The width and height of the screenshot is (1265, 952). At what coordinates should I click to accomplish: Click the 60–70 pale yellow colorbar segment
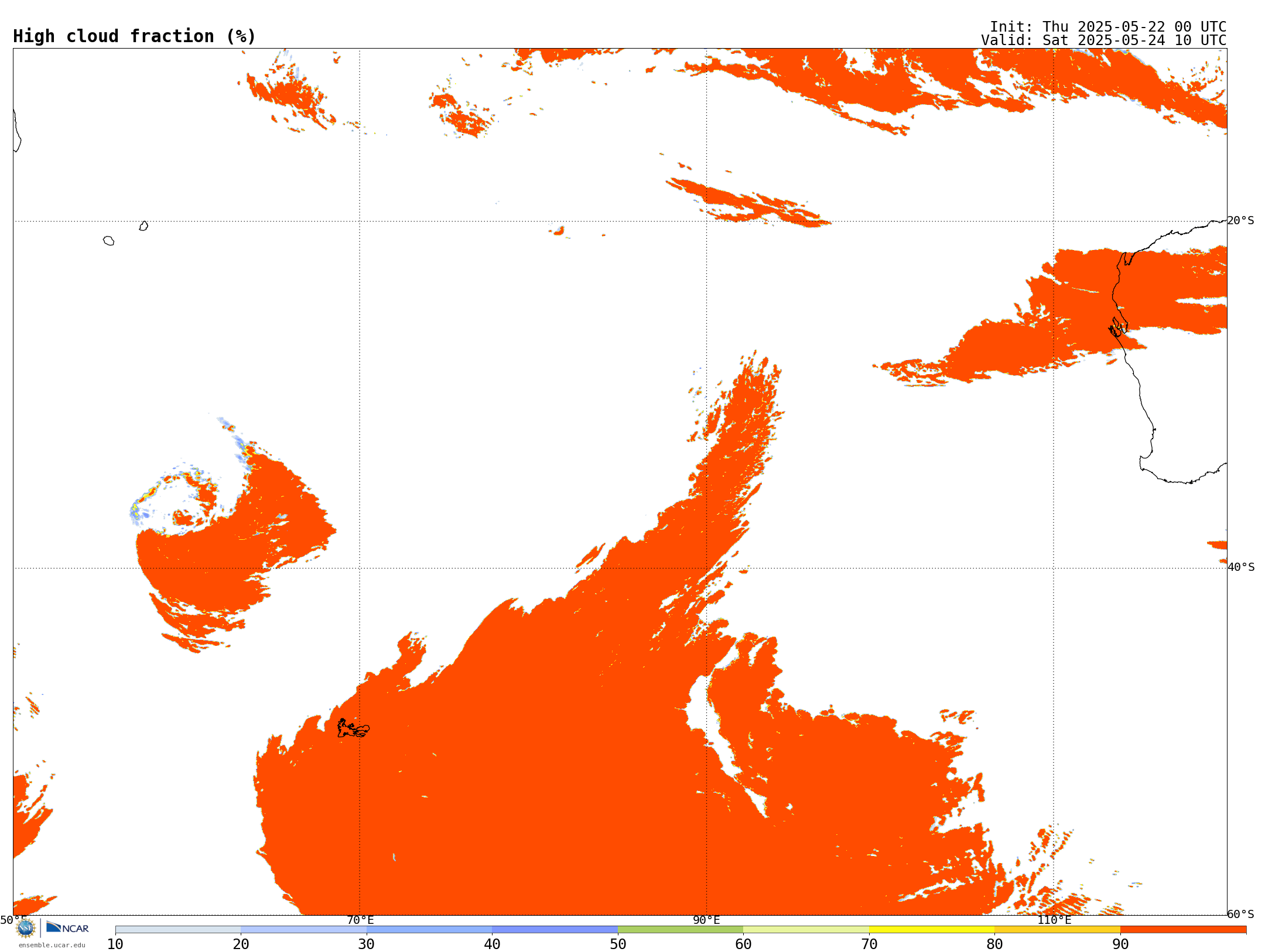click(806, 930)
